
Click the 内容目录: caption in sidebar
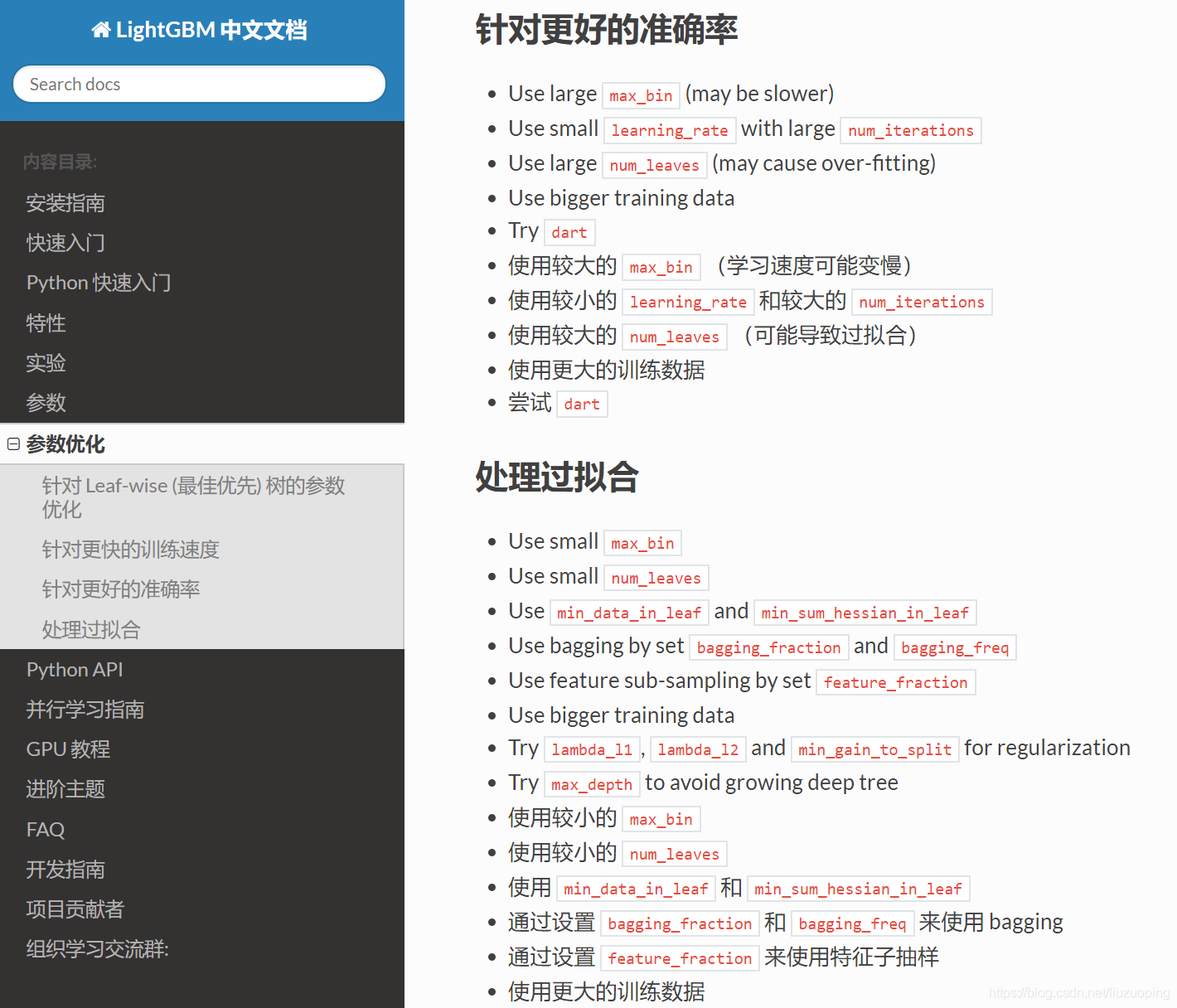[x=60, y=162]
